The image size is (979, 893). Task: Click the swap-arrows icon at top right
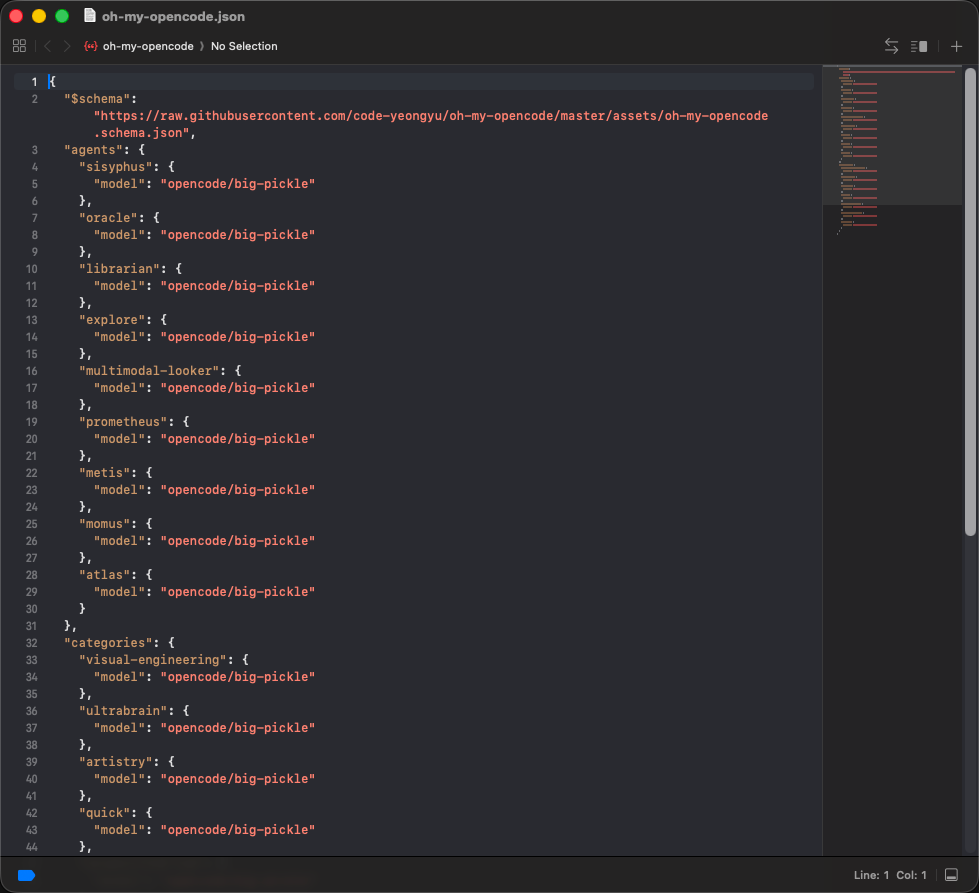[891, 46]
